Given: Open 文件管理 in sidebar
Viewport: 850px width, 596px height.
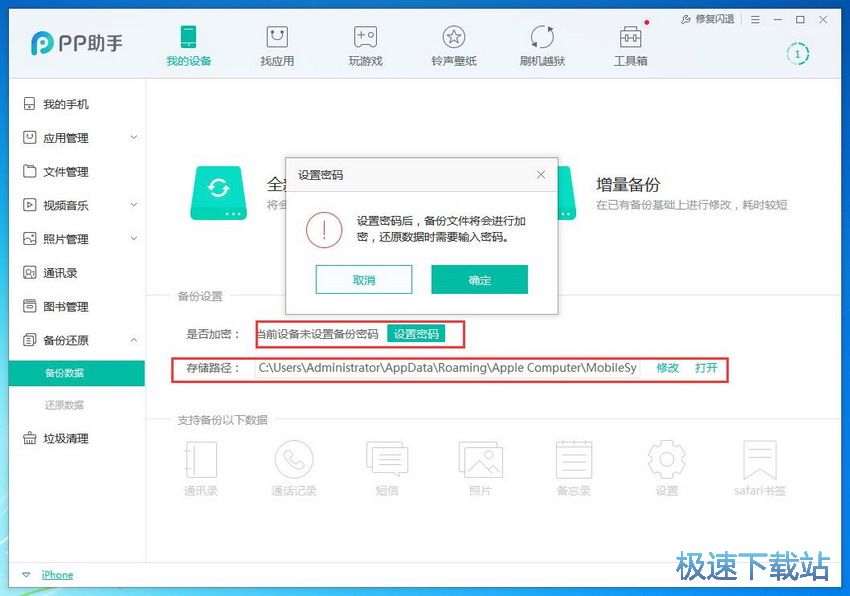Looking at the screenshot, I should [x=66, y=172].
